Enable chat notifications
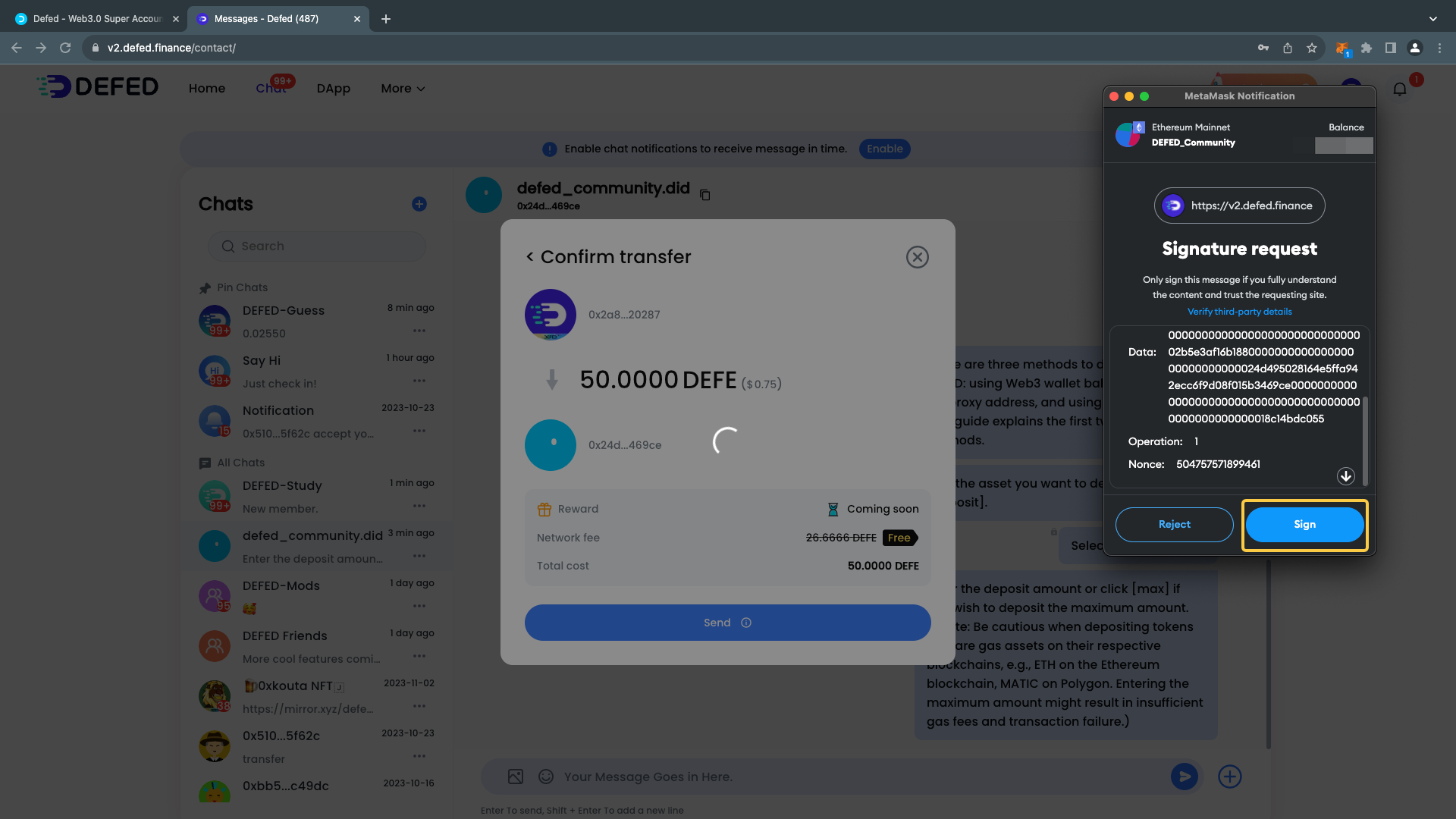The image size is (1456, 819). tap(884, 149)
